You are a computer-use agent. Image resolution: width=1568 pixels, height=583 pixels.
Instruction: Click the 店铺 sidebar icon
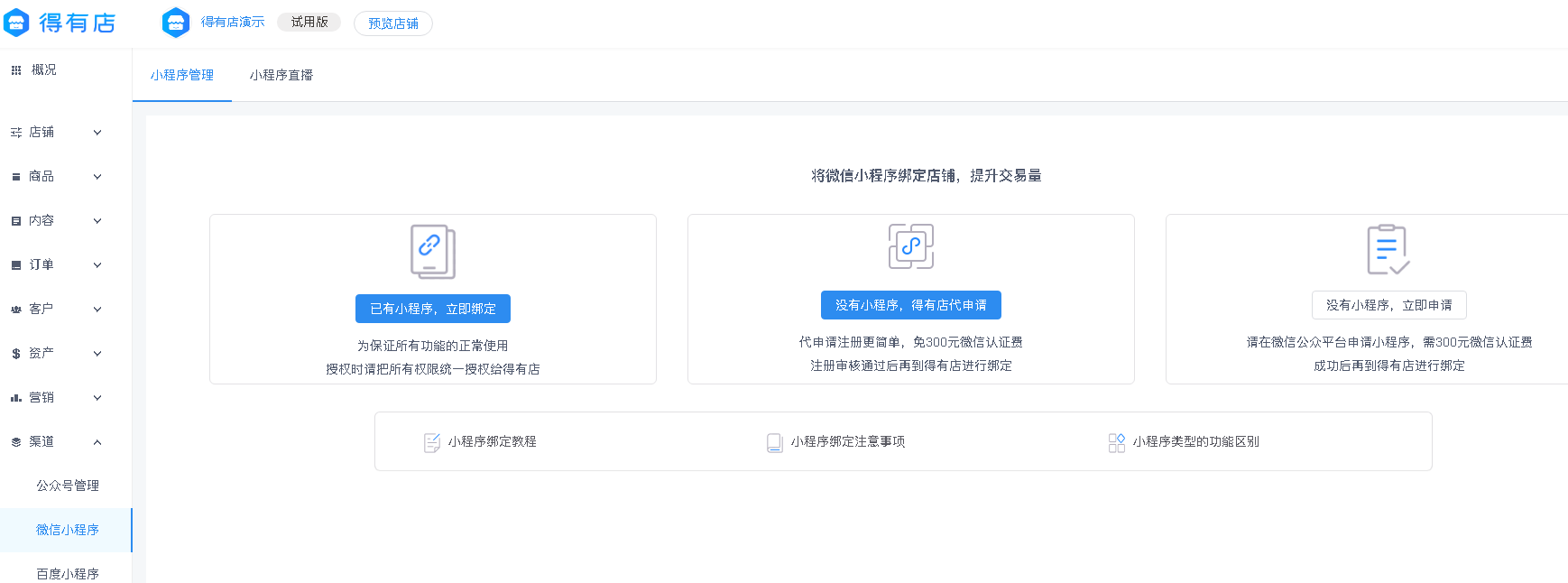16,133
